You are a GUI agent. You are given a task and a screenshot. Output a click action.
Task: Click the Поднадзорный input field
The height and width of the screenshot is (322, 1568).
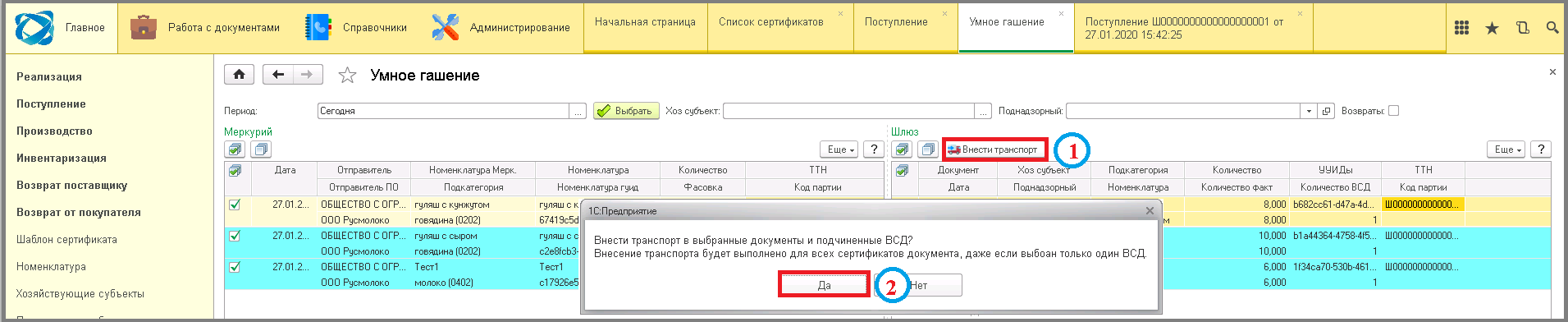[1183, 111]
